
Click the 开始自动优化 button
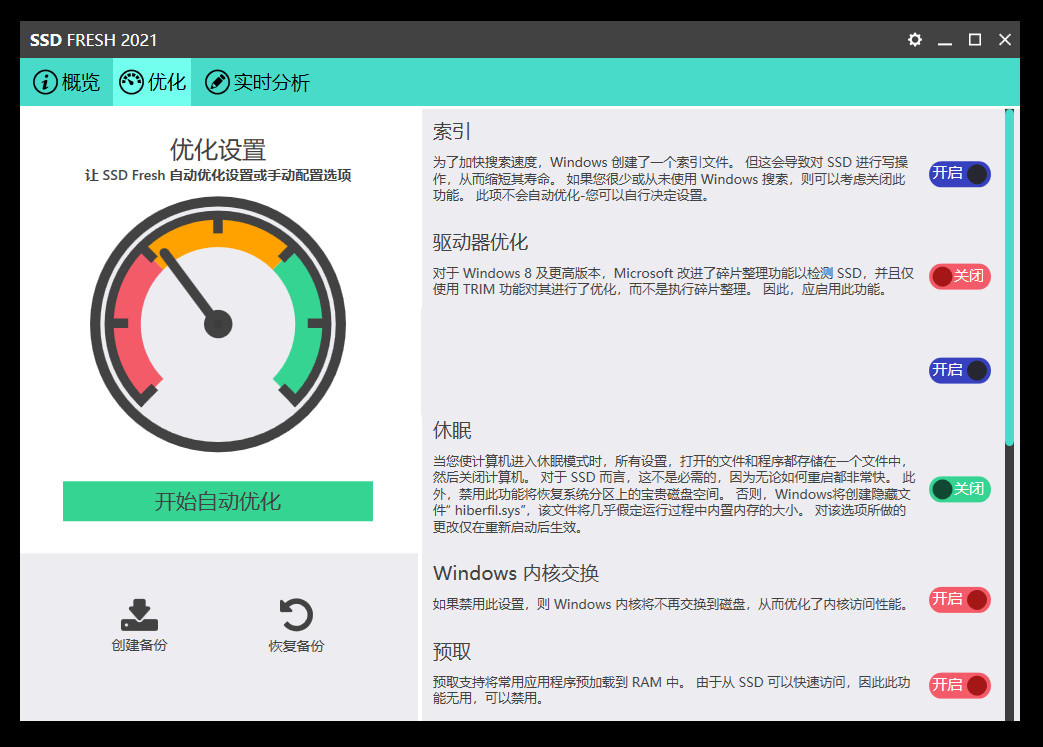pyautogui.click(x=217, y=501)
